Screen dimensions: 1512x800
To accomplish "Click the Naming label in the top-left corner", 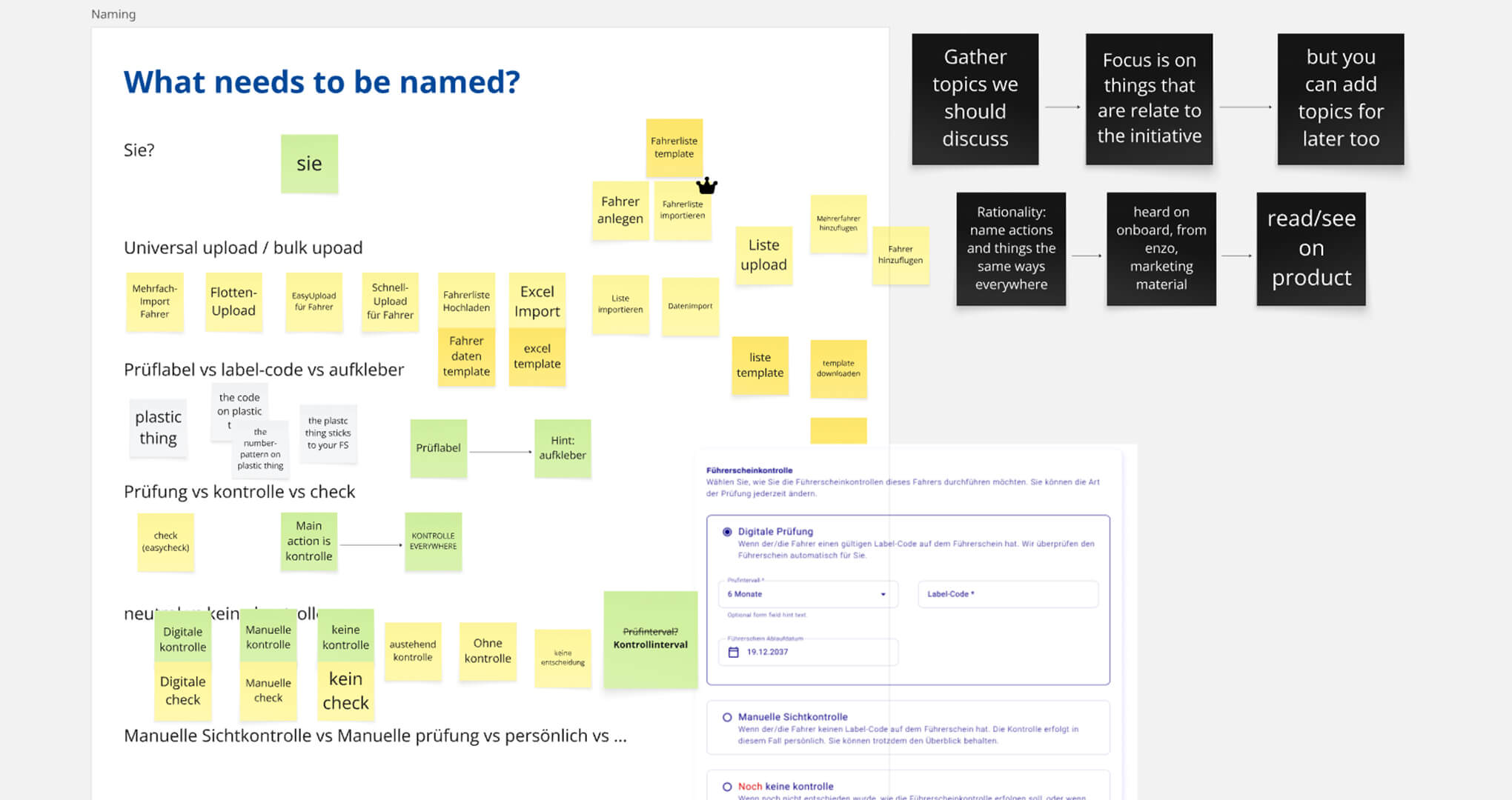I will (113, 14).
